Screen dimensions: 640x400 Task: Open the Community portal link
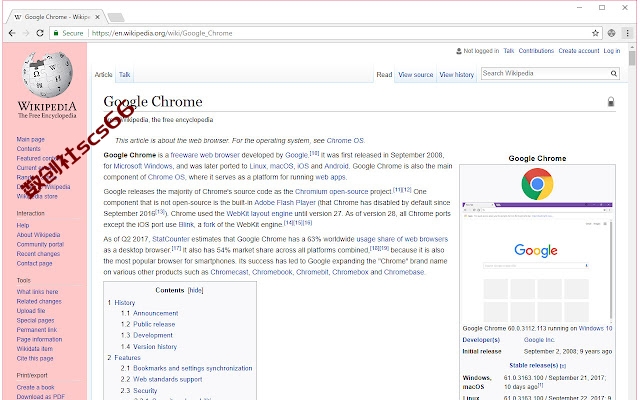click(x=40, y=244)
